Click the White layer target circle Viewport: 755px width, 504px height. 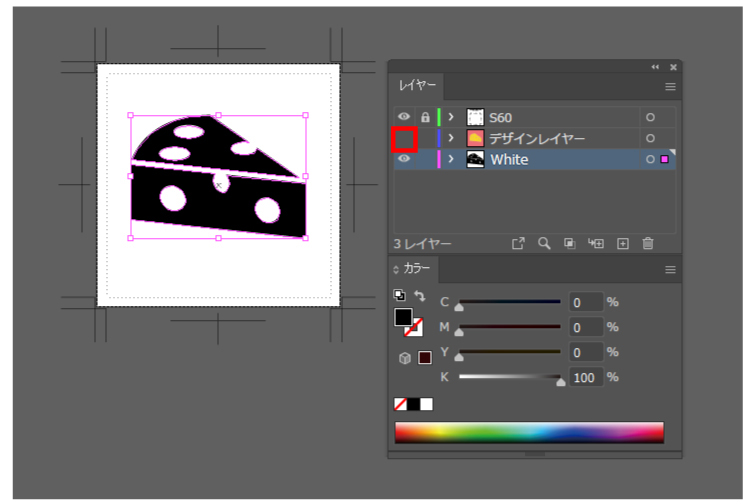click(650, 159)
